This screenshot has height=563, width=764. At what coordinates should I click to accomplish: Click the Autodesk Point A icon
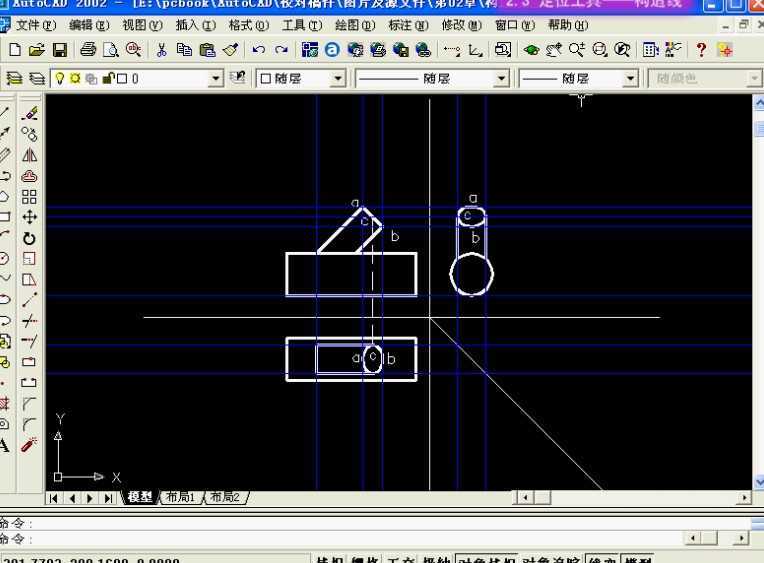pos(332,50)
